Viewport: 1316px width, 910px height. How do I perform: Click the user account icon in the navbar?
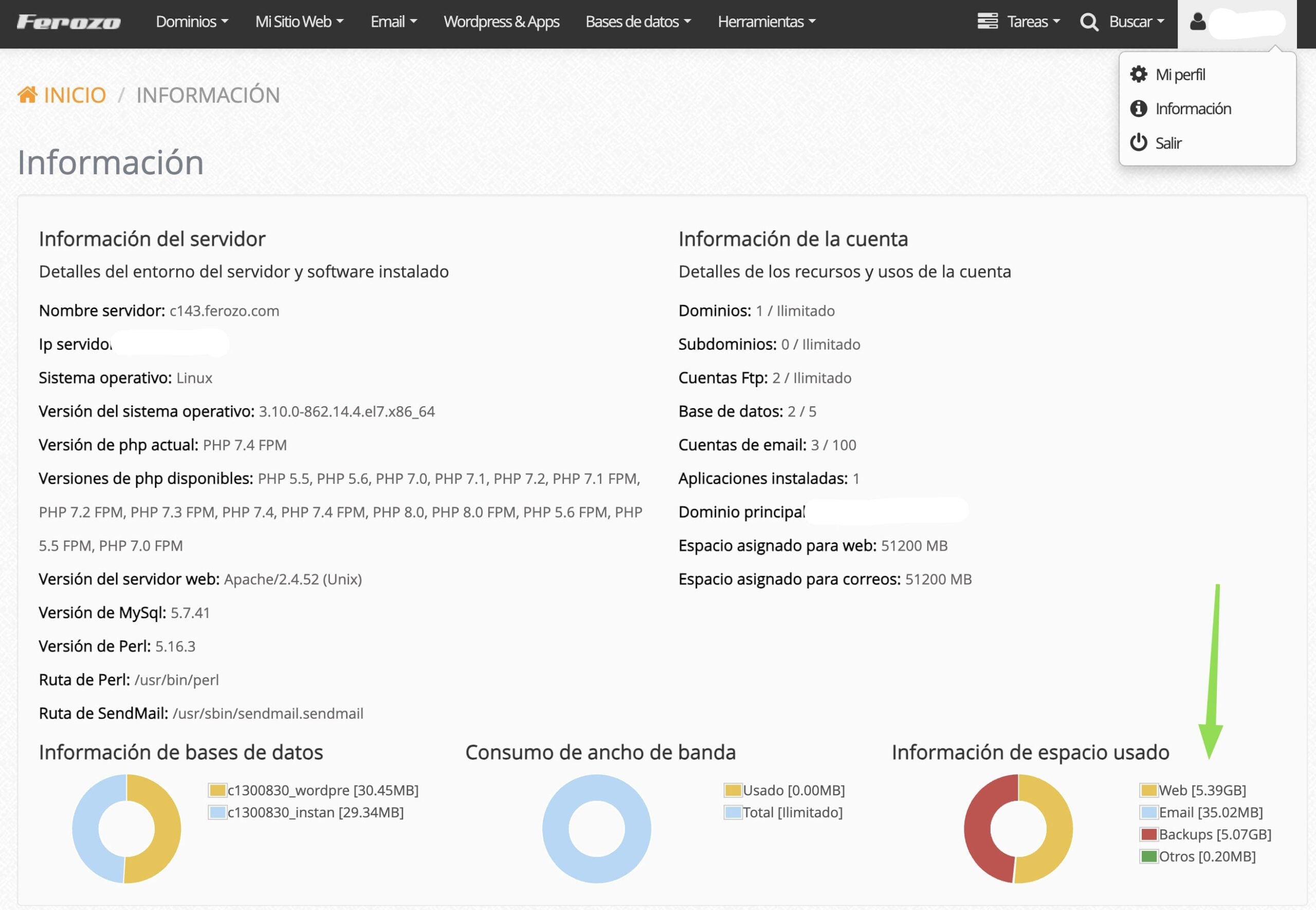[x=1197, y=22]
